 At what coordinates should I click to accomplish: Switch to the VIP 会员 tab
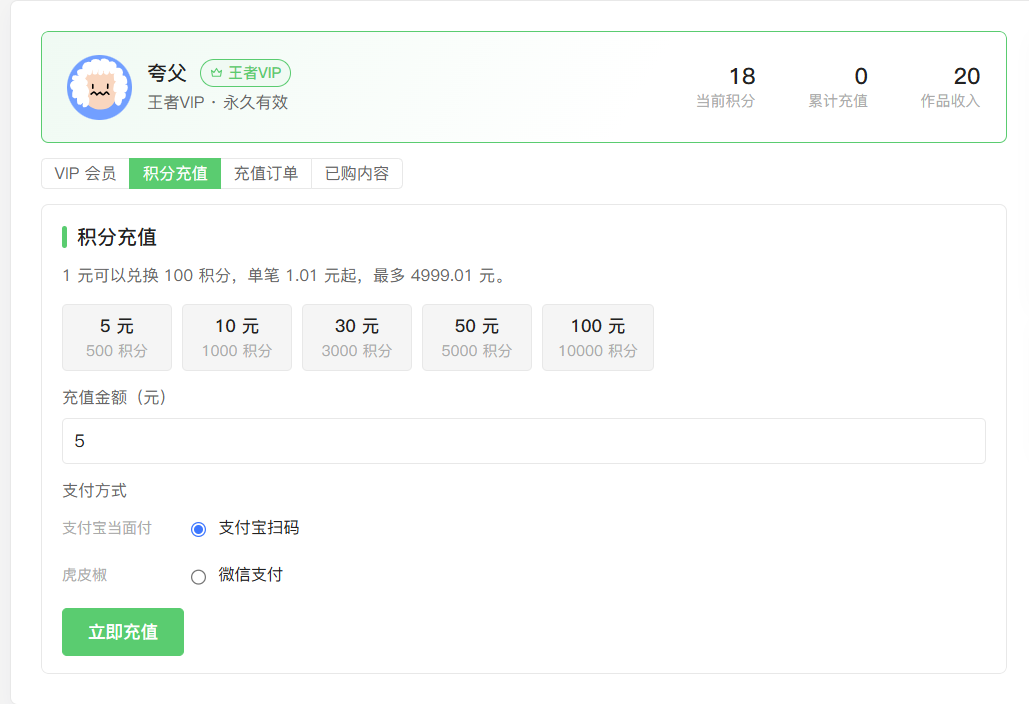point(85,173)
